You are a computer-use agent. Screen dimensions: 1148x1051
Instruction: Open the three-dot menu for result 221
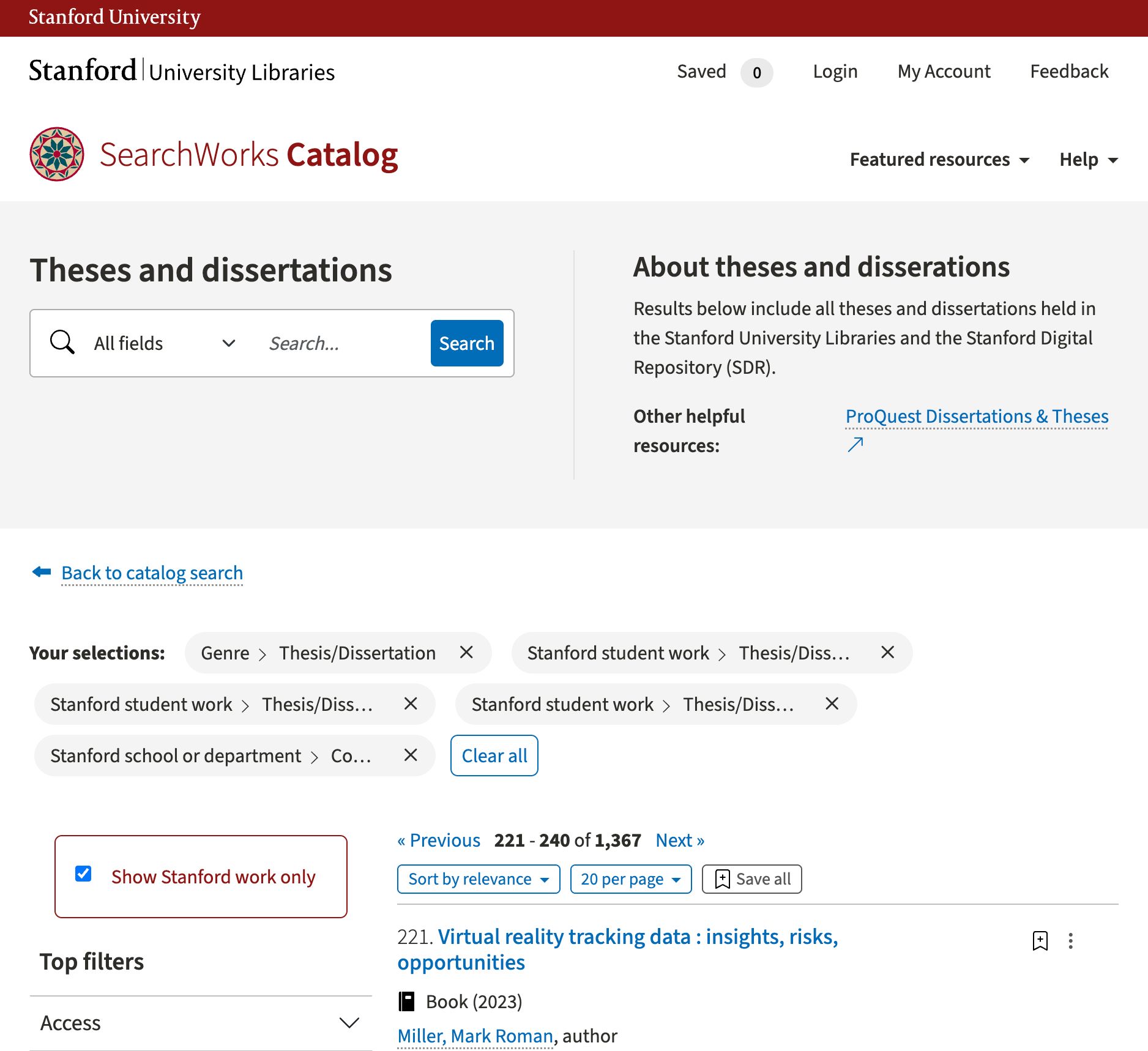[x=1070, y=940]
